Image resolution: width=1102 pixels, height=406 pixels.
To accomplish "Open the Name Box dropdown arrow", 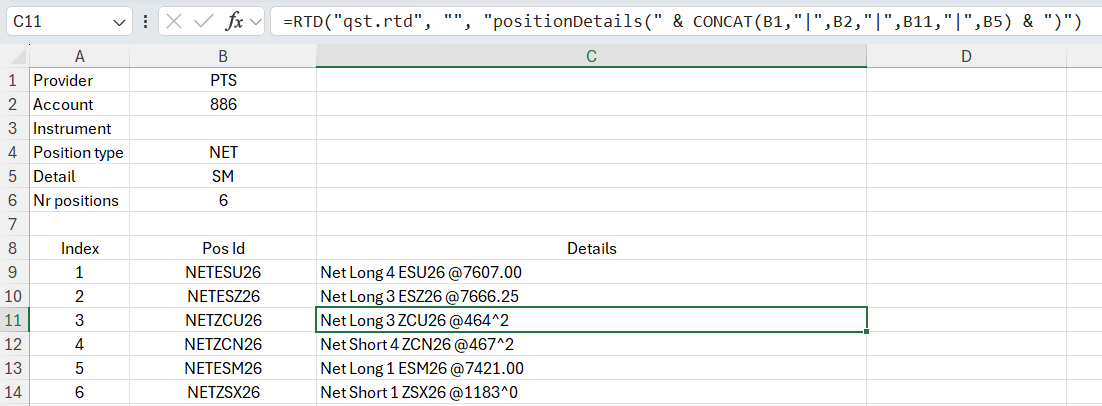I will [x=118, y=22].
